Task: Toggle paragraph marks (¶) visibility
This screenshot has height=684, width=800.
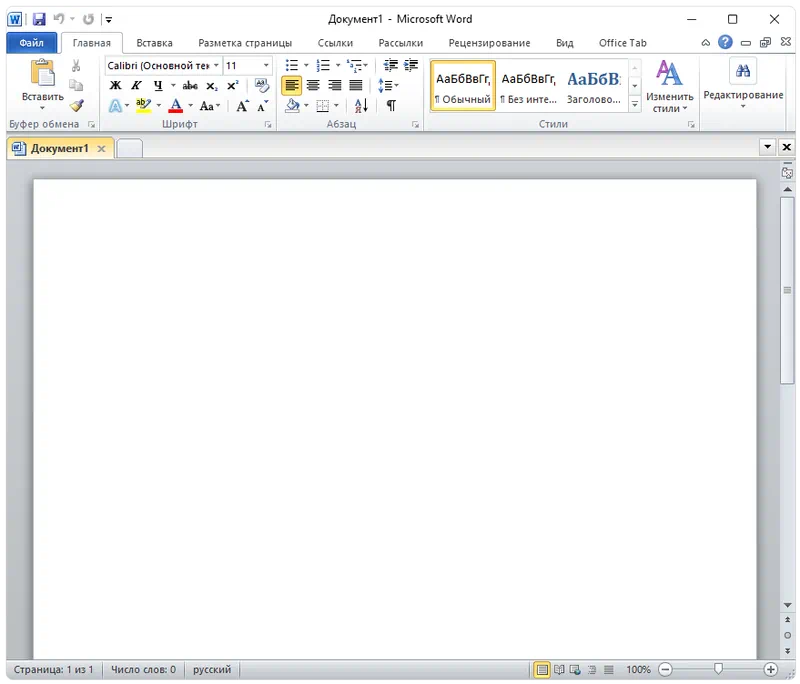Action: pyautogui.click(x=391, y=105)
